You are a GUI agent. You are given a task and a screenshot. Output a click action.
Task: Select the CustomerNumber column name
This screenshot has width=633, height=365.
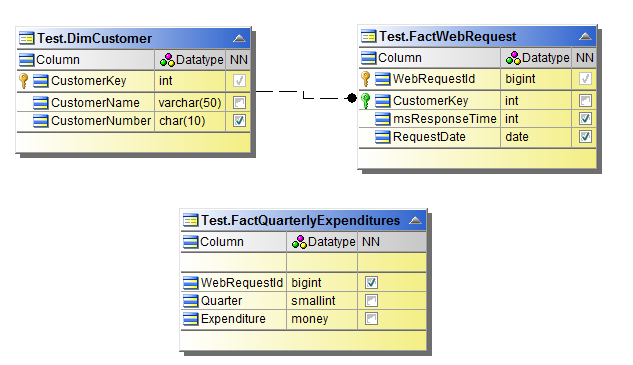pos(101,121)
